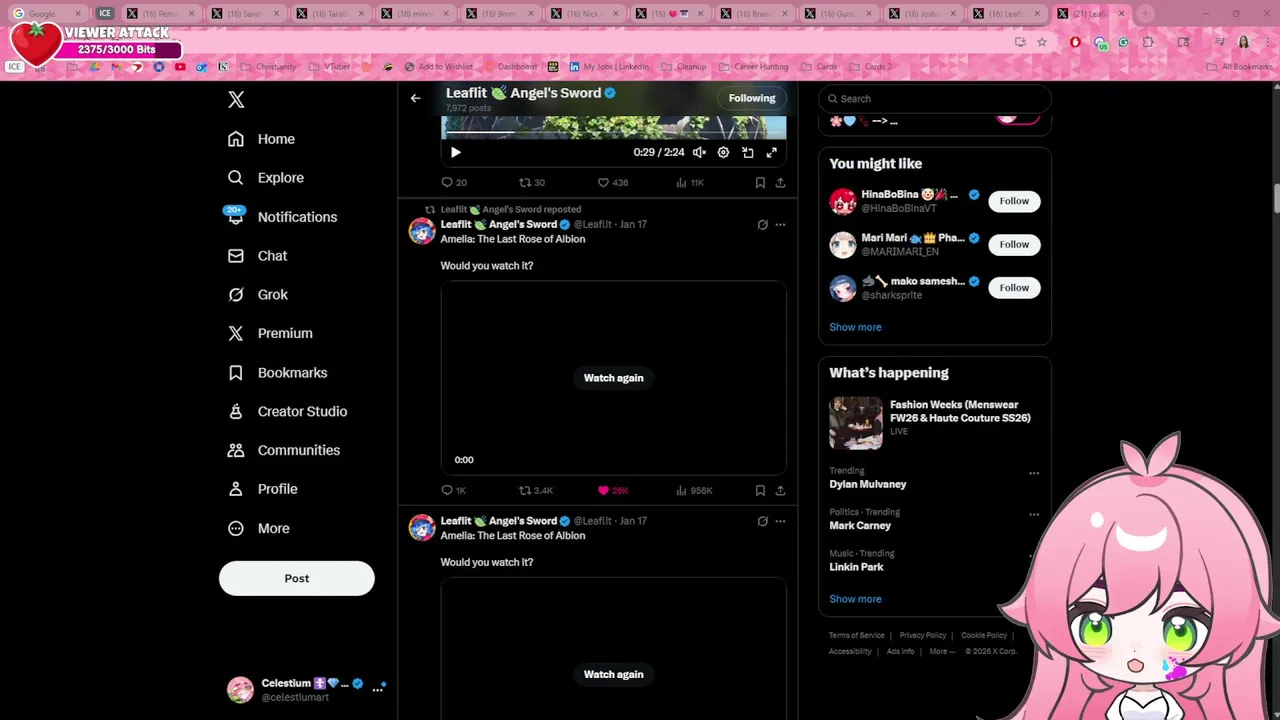Viewport: 1280px width, 720px height.
Task: Unlike the post with 26K likes
Action: (613, 491)
